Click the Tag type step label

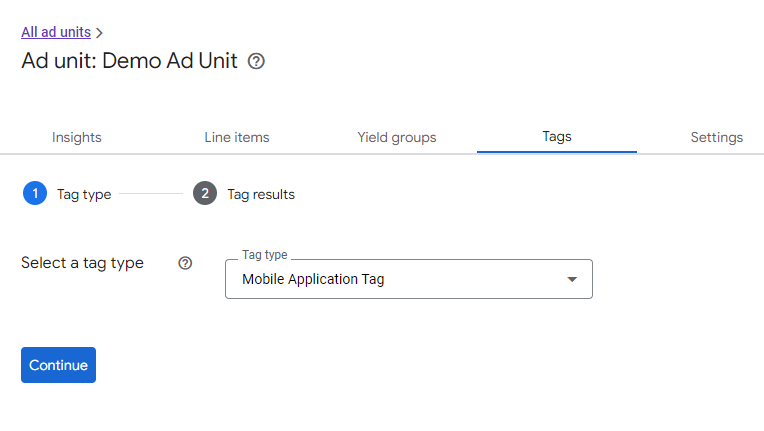click(x=84, y=194)
